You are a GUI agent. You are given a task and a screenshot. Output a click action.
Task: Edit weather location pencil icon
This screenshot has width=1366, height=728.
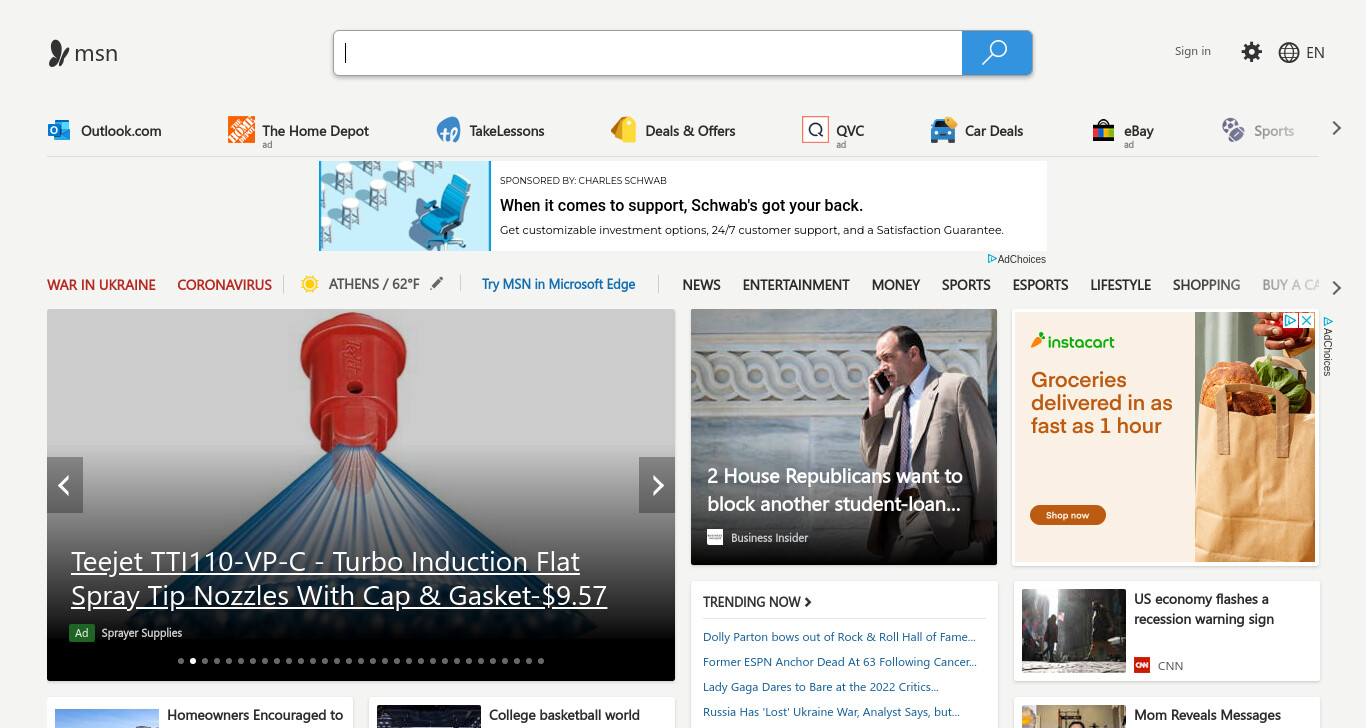(436, 284)
